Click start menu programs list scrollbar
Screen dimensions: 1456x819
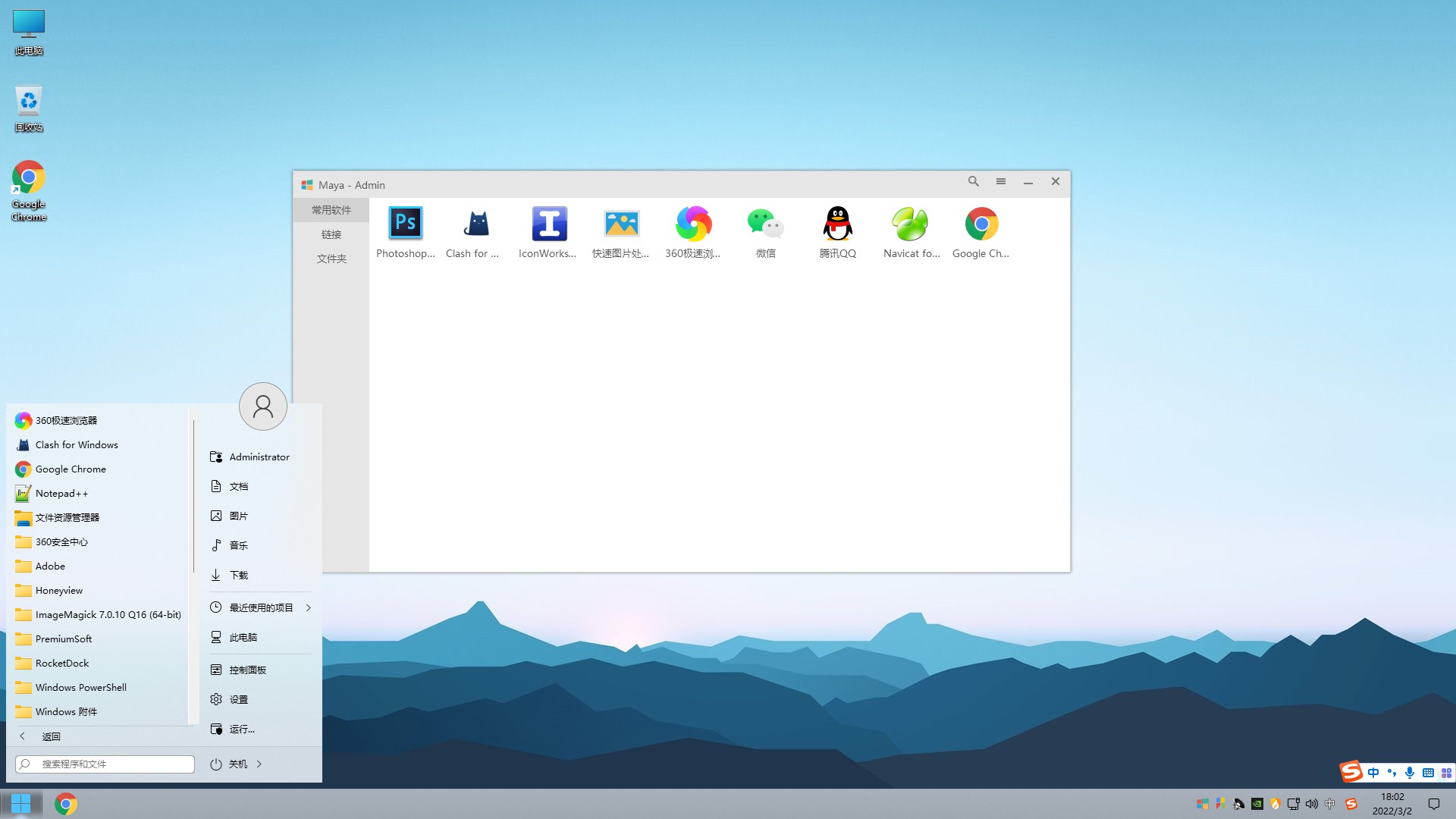[193, 497]
